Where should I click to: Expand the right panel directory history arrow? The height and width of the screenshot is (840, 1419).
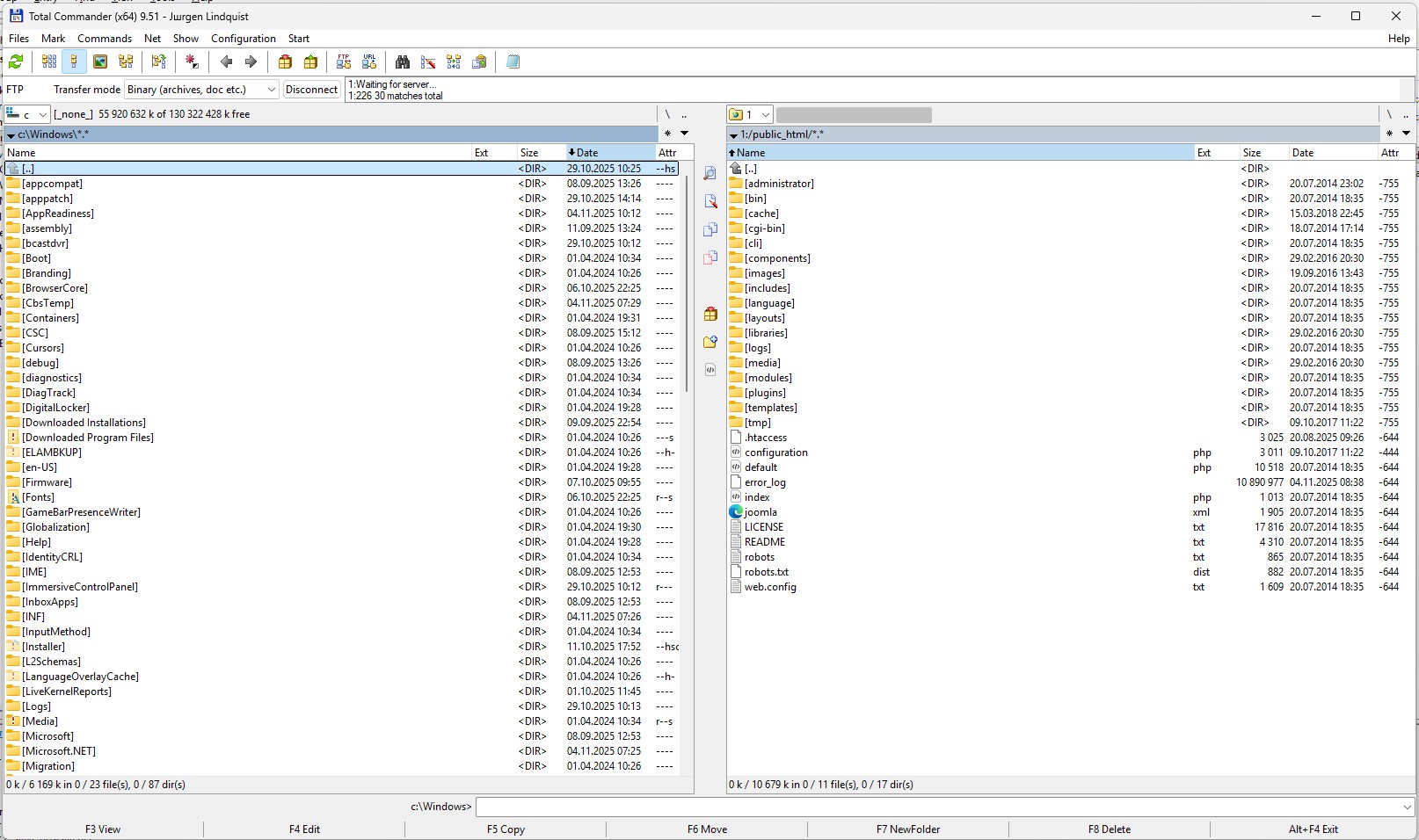1406,134
